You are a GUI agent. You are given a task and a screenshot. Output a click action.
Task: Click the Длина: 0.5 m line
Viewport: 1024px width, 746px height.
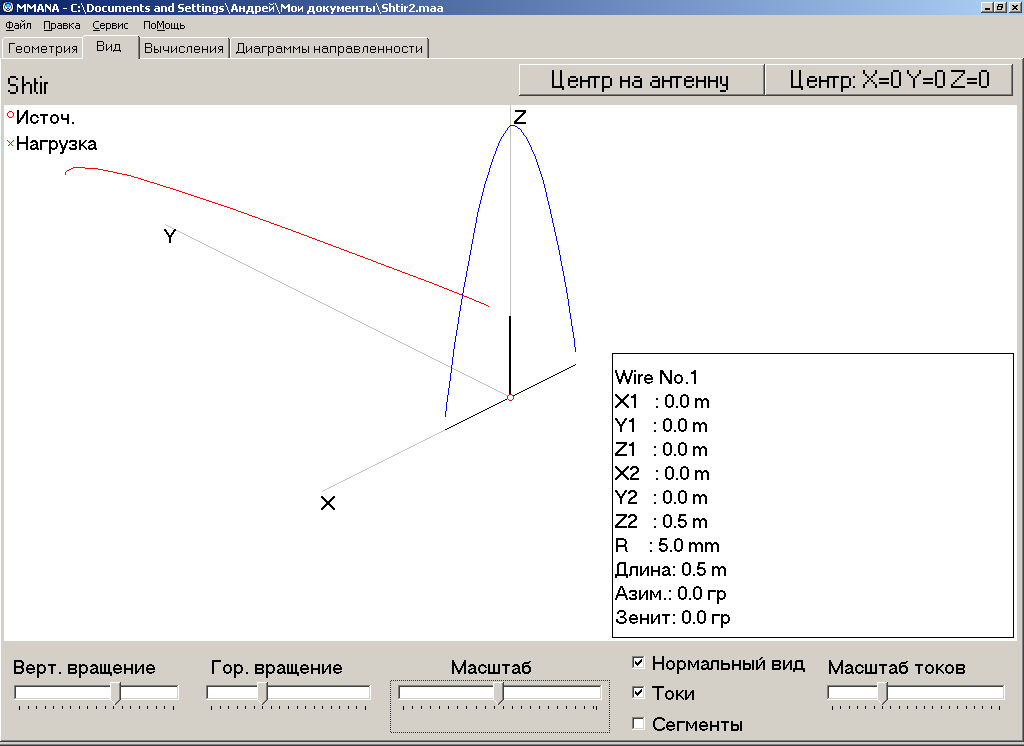[671, 570]
